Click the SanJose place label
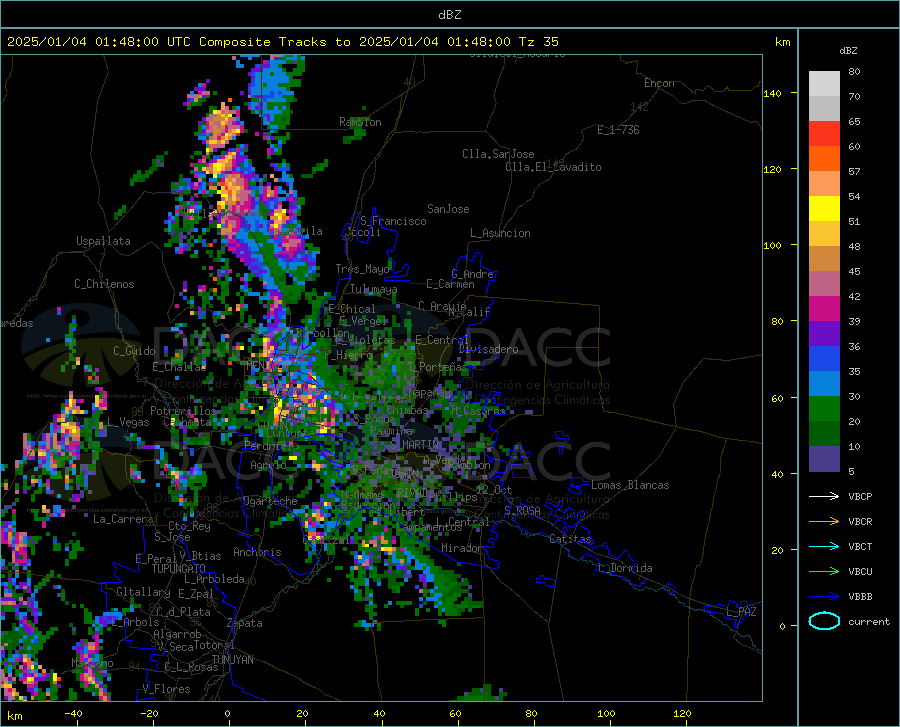The height and width of the screenshot is (727, 900). pyautogui.click(x=448, y=209)
